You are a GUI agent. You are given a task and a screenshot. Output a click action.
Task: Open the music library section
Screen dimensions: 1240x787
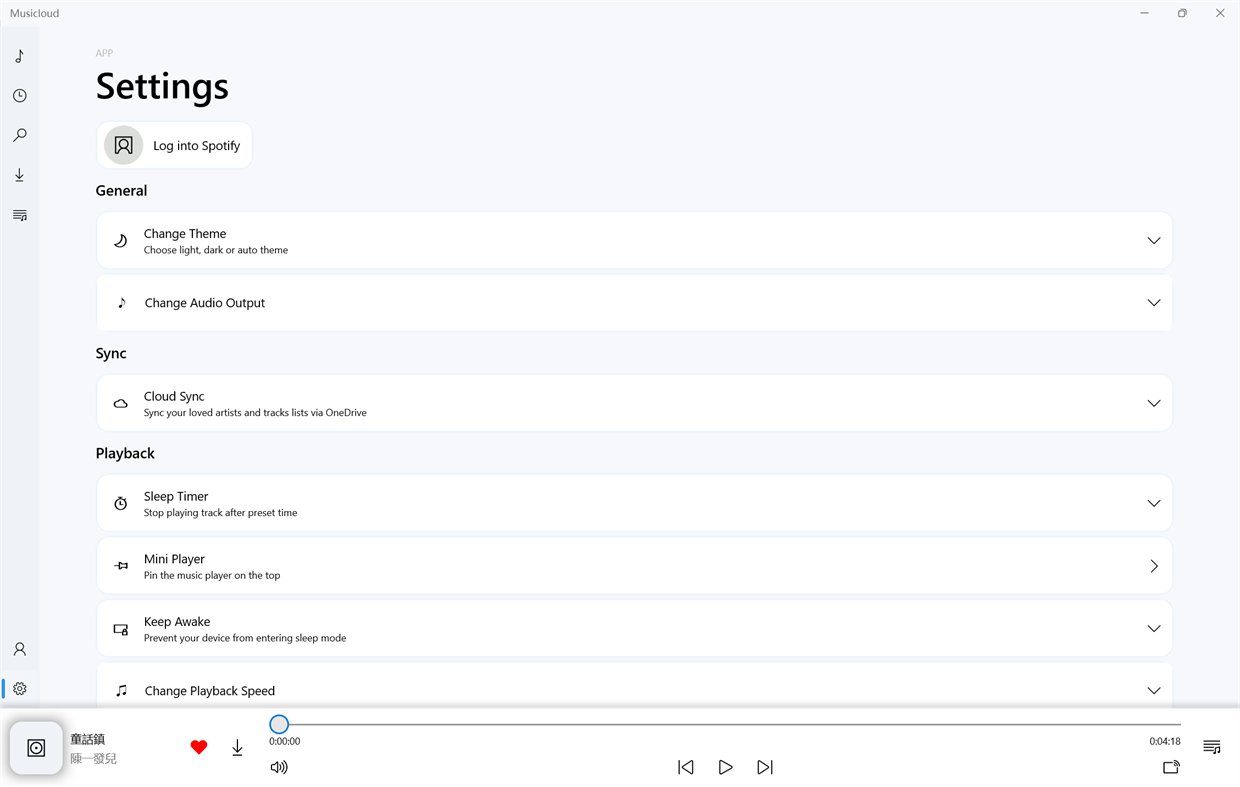pos(19,56)
